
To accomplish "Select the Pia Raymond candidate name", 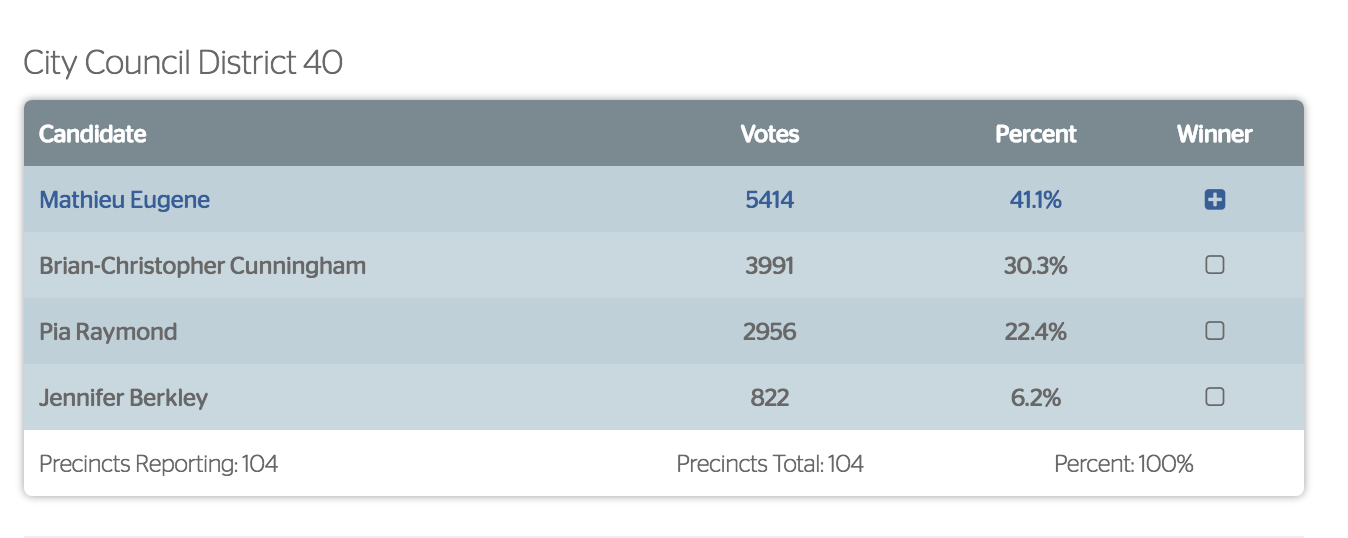I will pyautogui.click(x=108, y=332).
